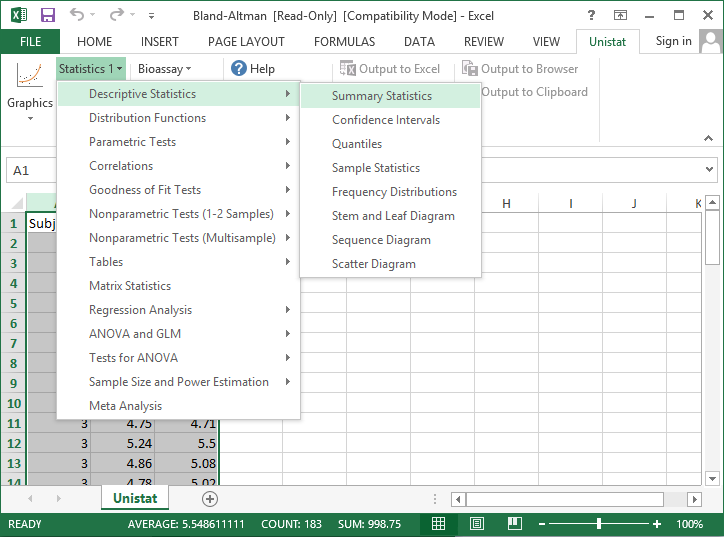The width and height of the screenshot is (724, 537).
Task: Collapse the ribbon with the arrow
Action: pos(708,138)
